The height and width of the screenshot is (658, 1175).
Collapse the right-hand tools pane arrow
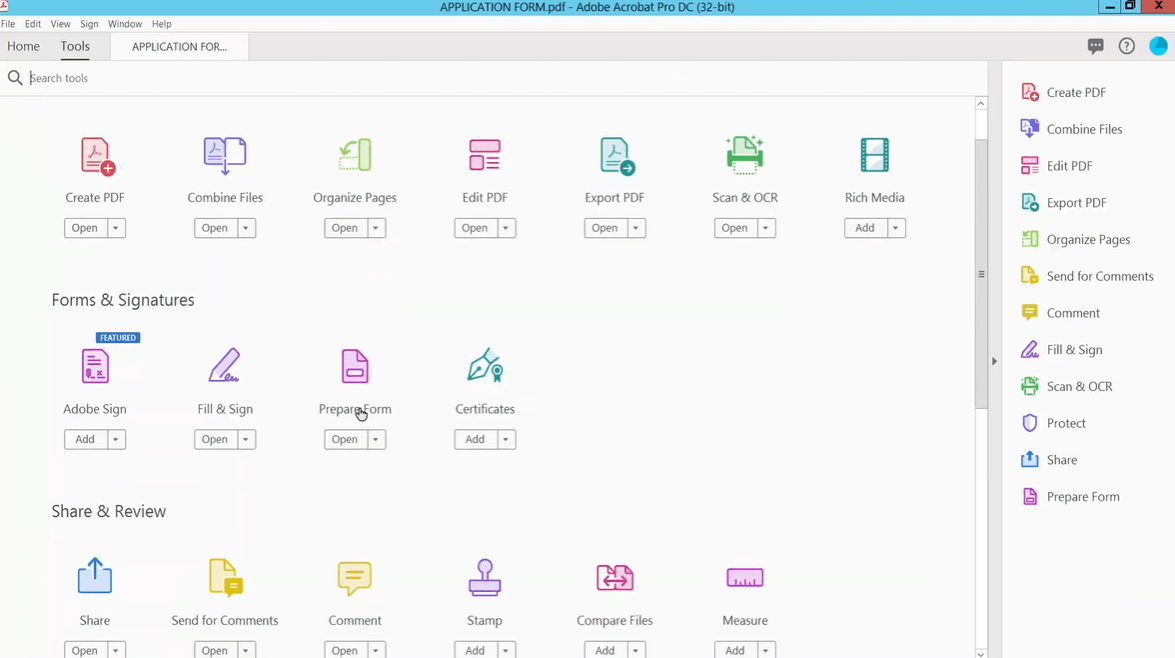click(x=994, y=361)
